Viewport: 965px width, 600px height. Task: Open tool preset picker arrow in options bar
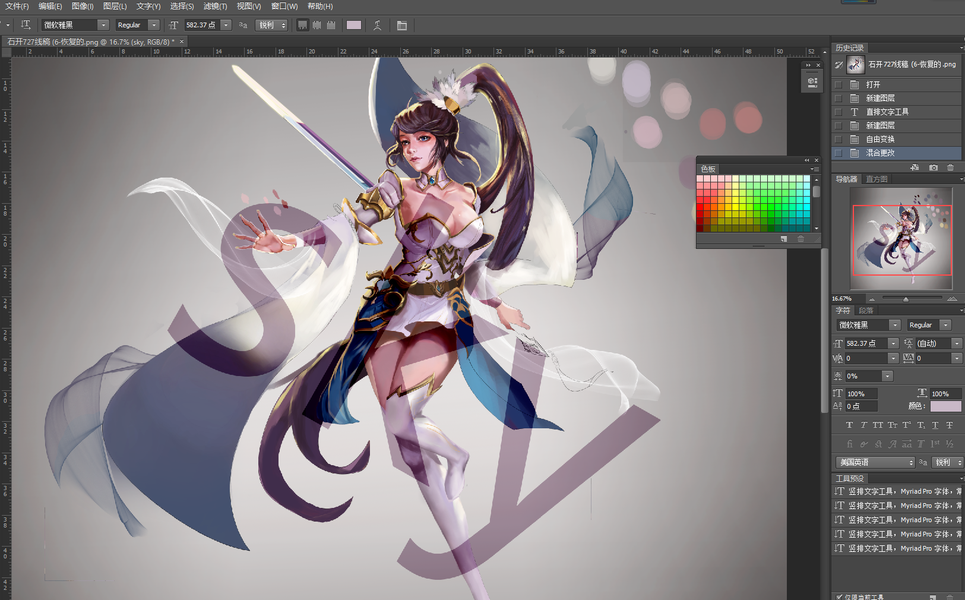coord(7,25)
